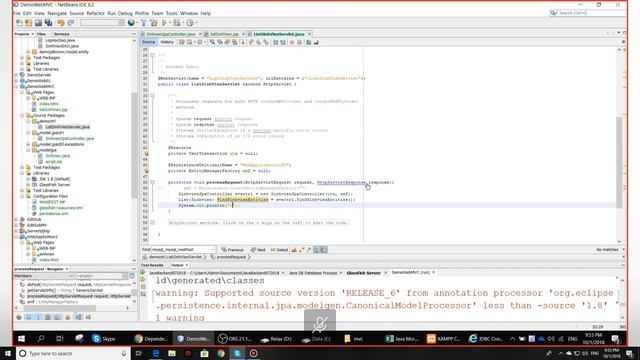The image size is (640, 360).
Task: Open the Members dropdown in Navigator
Action: [x=44, y=276]
